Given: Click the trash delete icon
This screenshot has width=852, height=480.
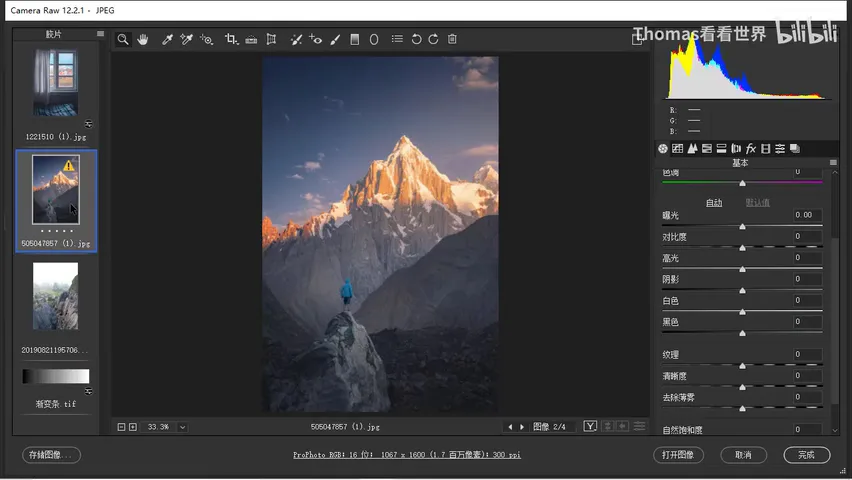Looking at the screenshot, I should 452,39.
